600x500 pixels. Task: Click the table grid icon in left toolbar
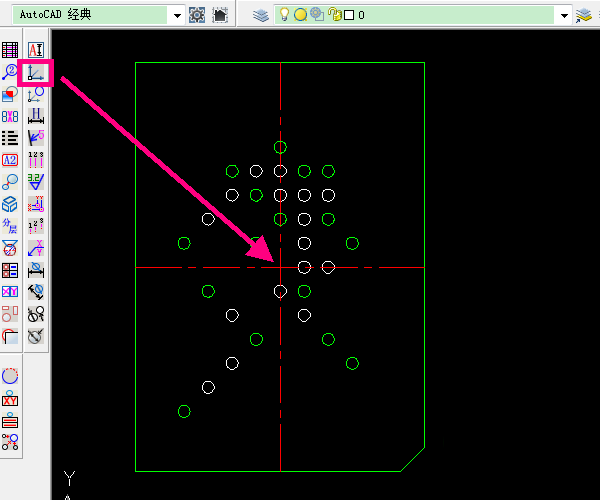10,50
